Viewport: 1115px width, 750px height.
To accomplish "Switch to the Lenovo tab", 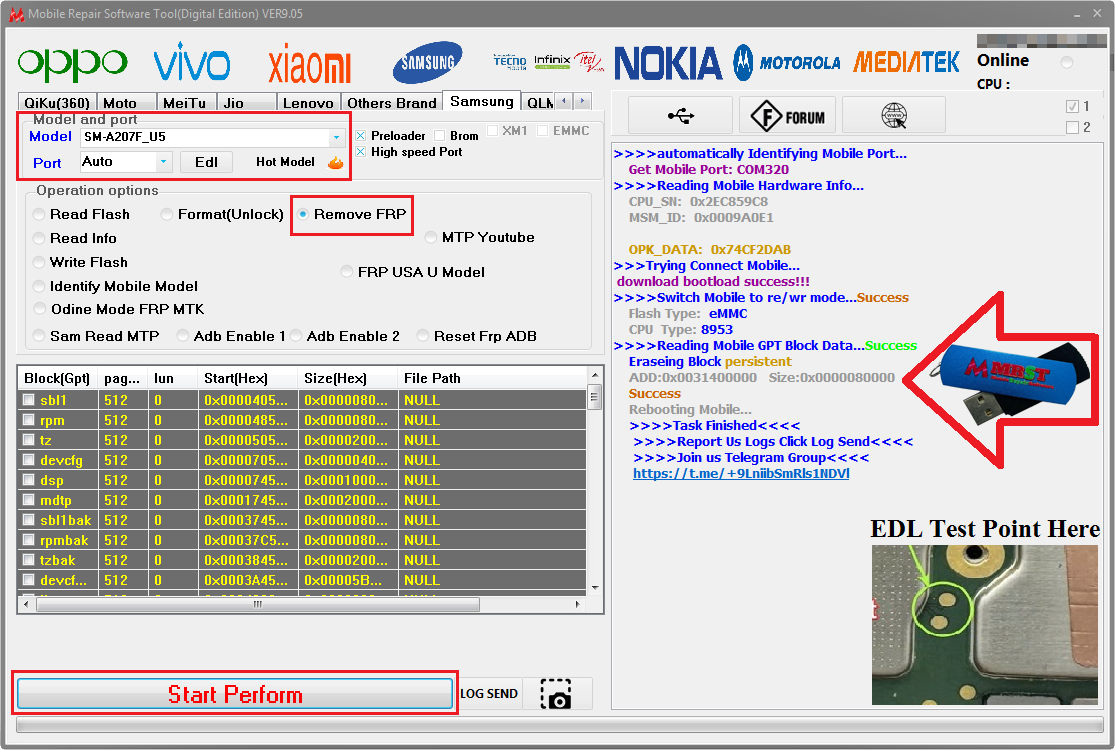I will (x=308, y=103).
